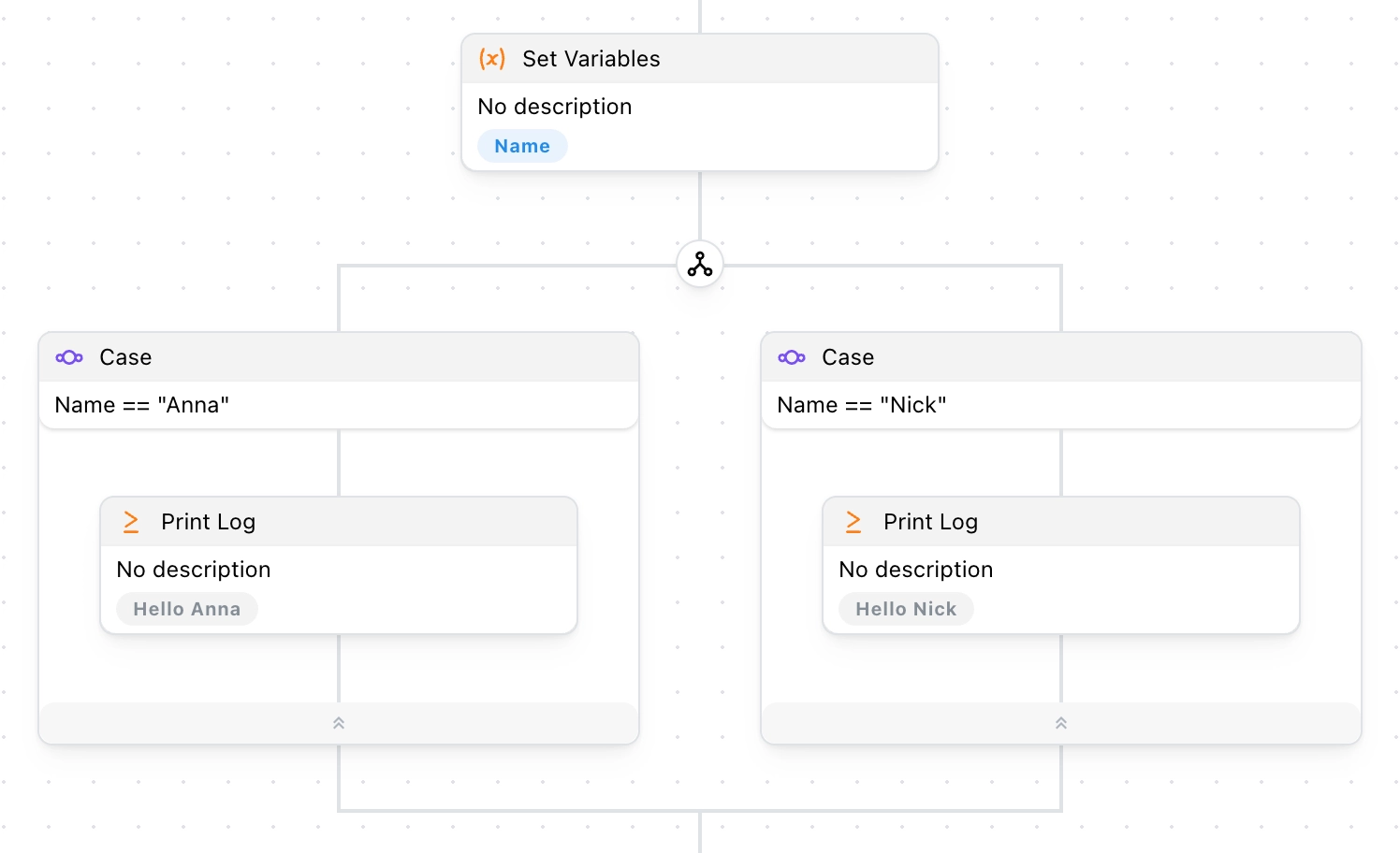The image size is (1400, 853).
Task: Open the Set Variables block header
Action: (x=700, y=59)
